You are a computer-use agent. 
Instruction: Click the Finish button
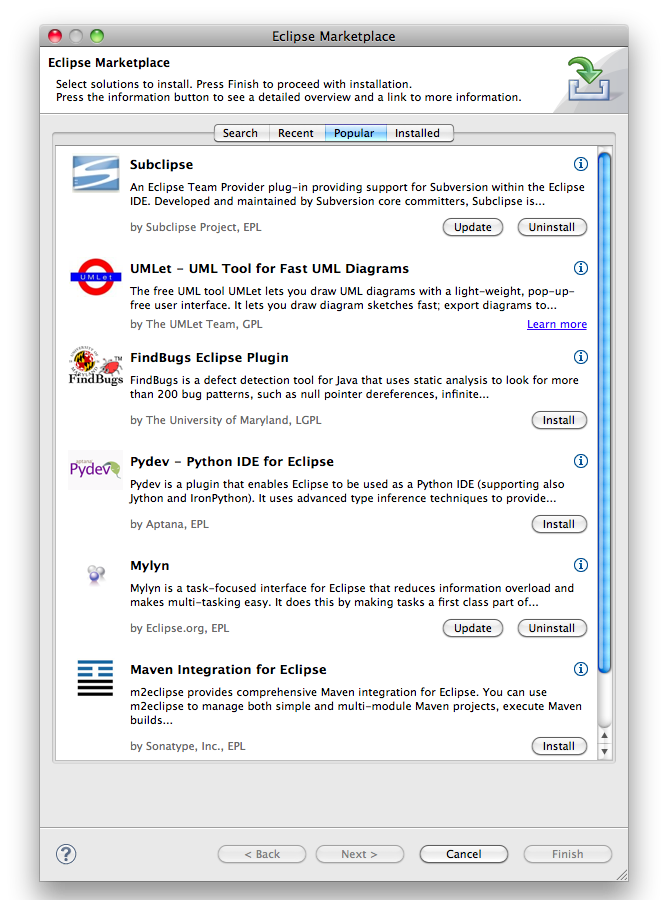[x=568, y=854]
